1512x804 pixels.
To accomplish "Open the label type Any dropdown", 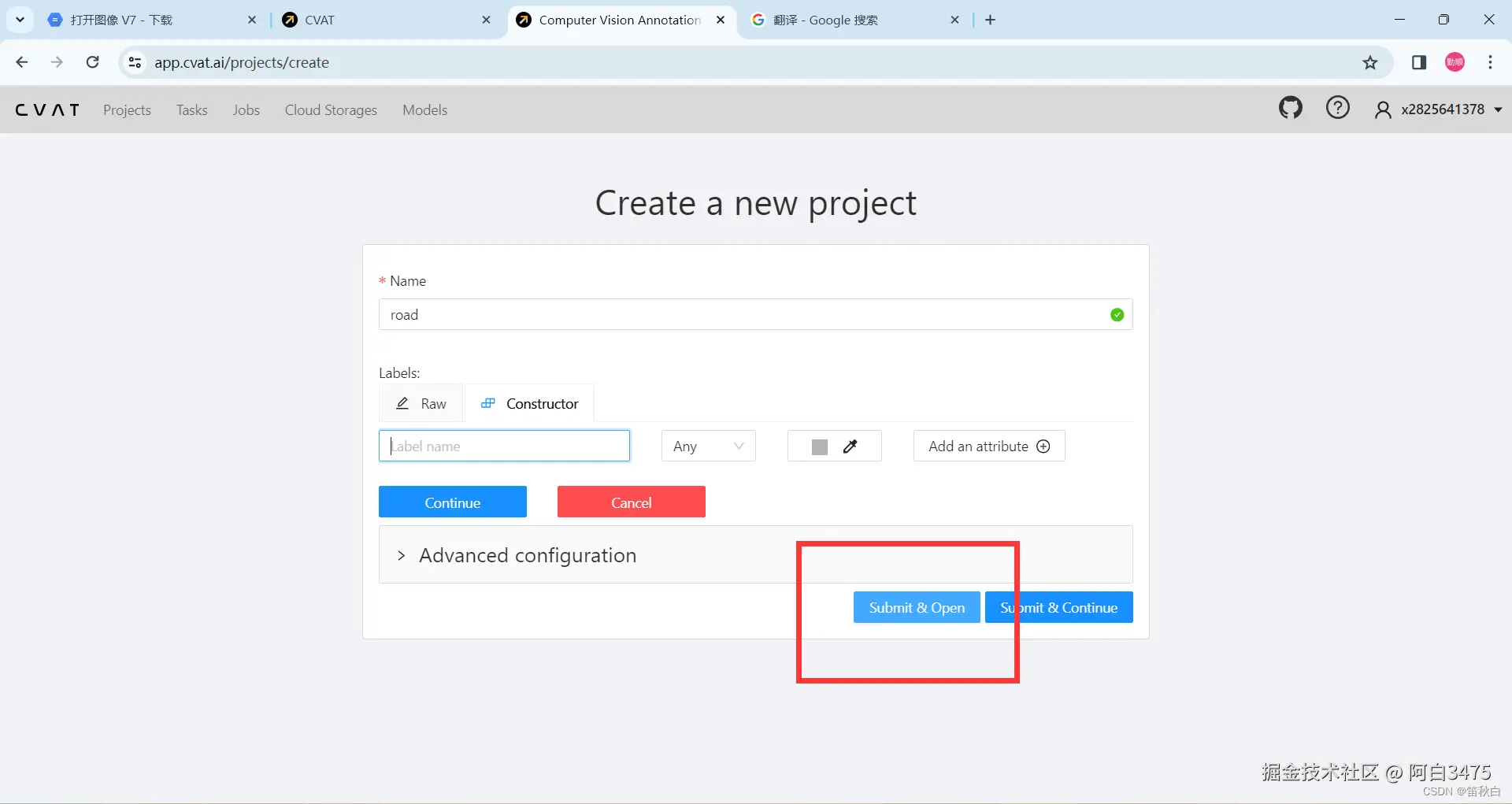I will click(708, 446).
